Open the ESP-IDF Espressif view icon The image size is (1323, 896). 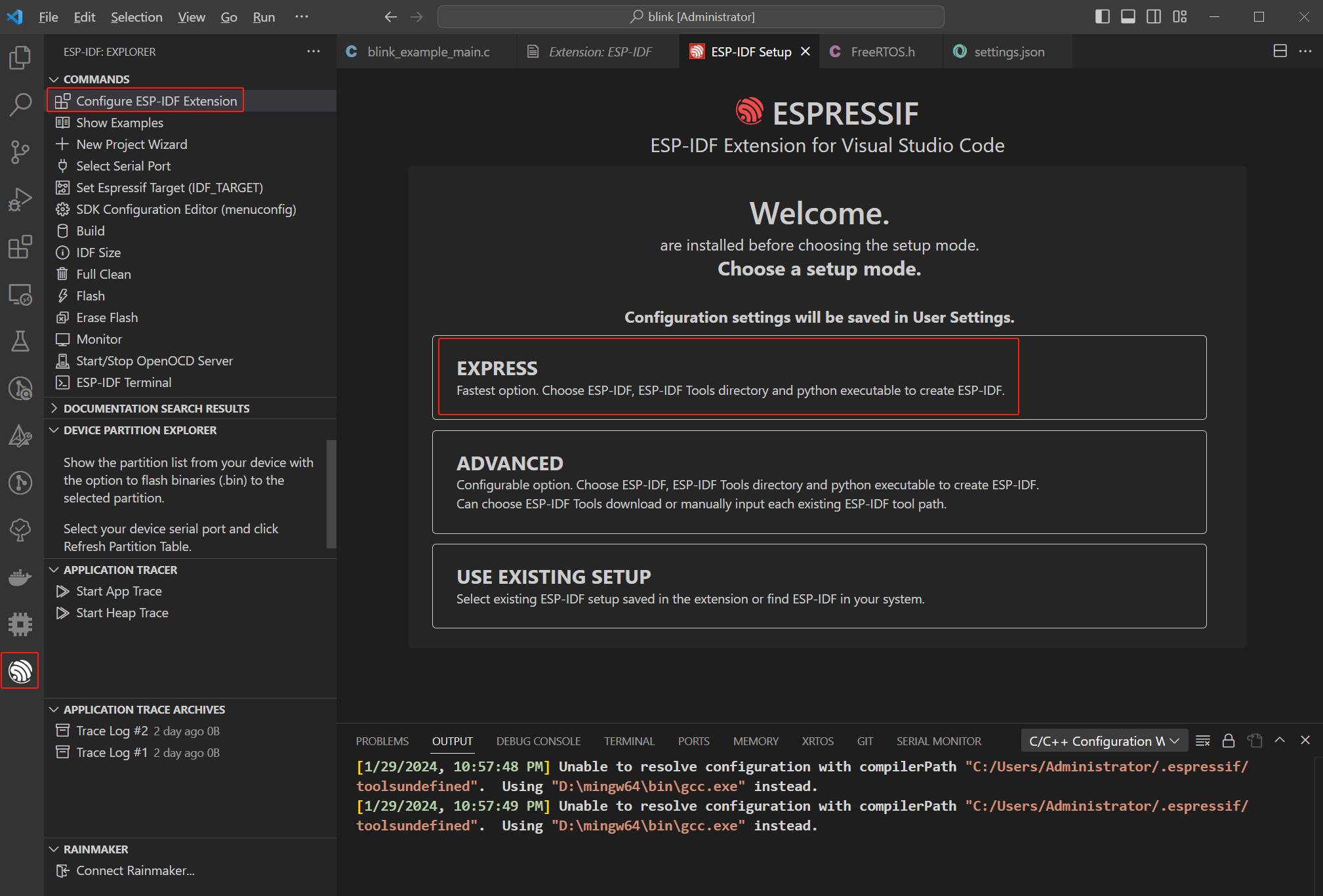pyautogui.click(x=20, y=670)
